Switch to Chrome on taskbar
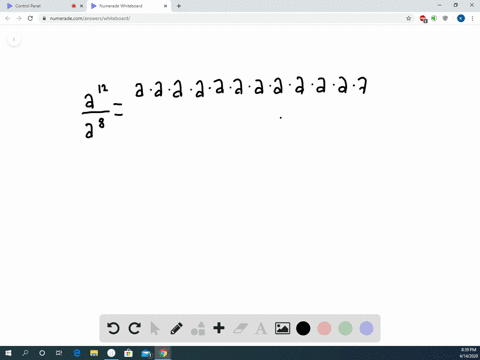This screenshot has height=360, width=480. pos(163,353)
